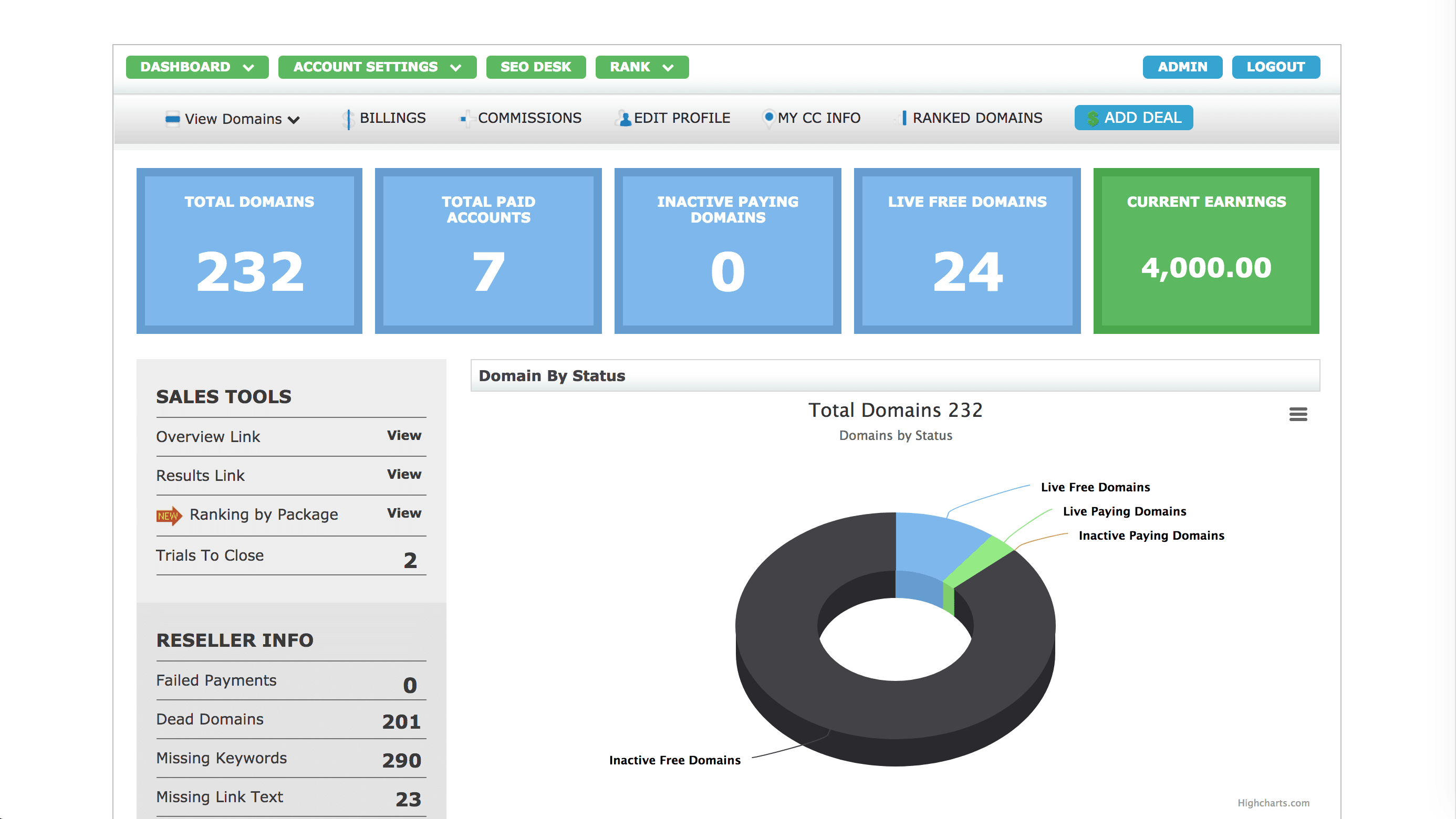This screenshot has height=819, width=1456.
Task: Open the chart hamburger context menu
Action: click(x=1298, y=414)
